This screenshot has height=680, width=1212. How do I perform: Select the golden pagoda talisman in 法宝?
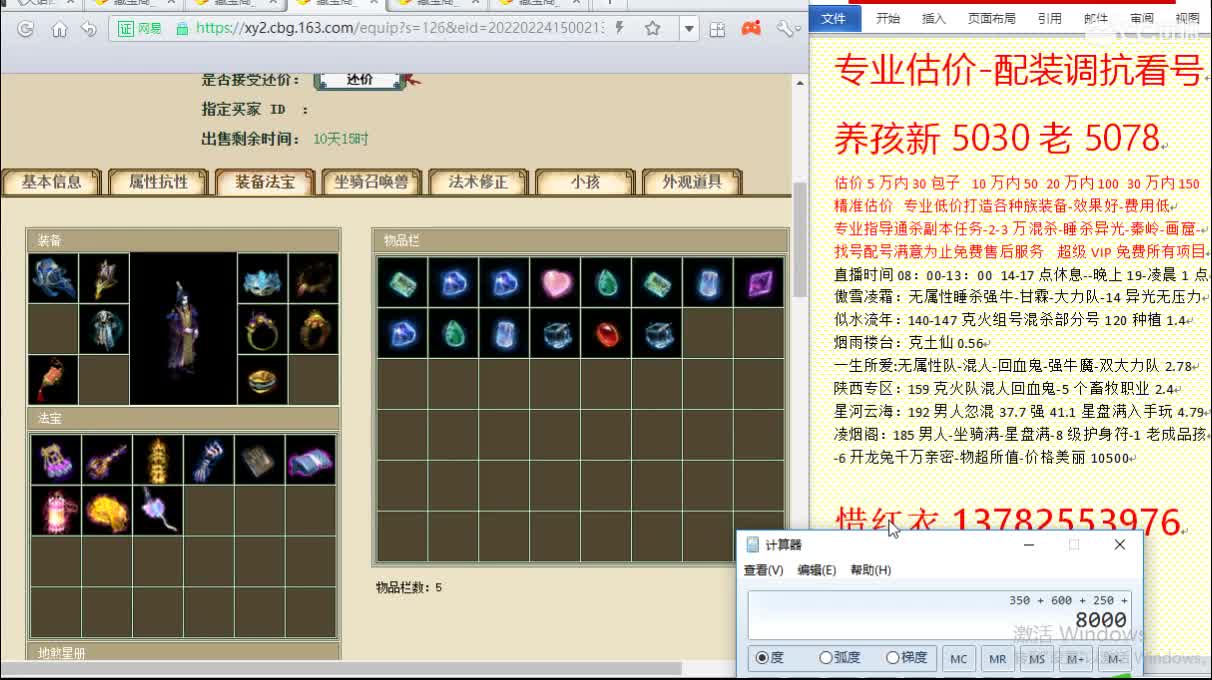point(156,460)
